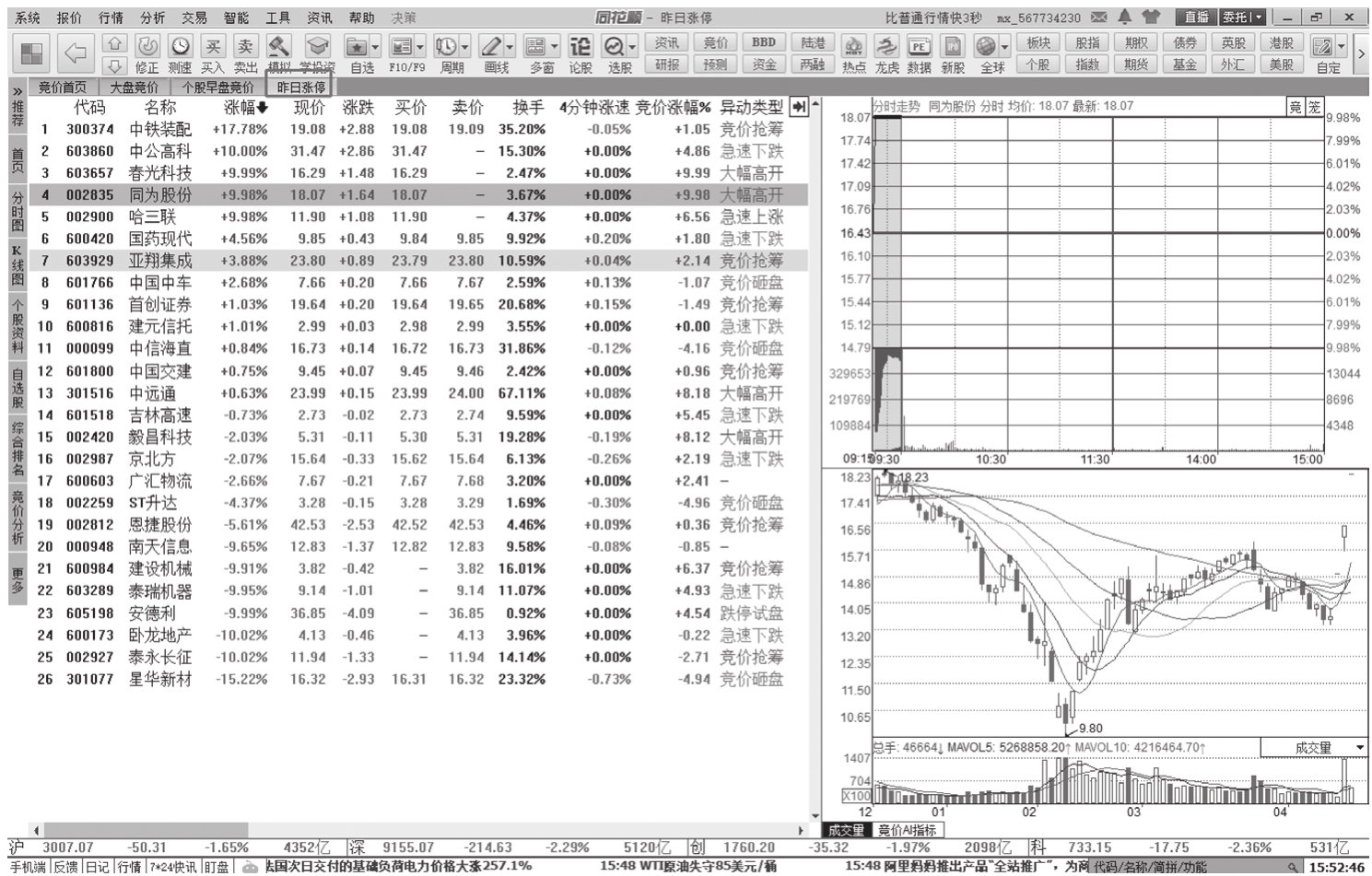Click the 美股 toolbar button
The width and height of the screenshot is (1372, 876).
(x=1282, y=64)
